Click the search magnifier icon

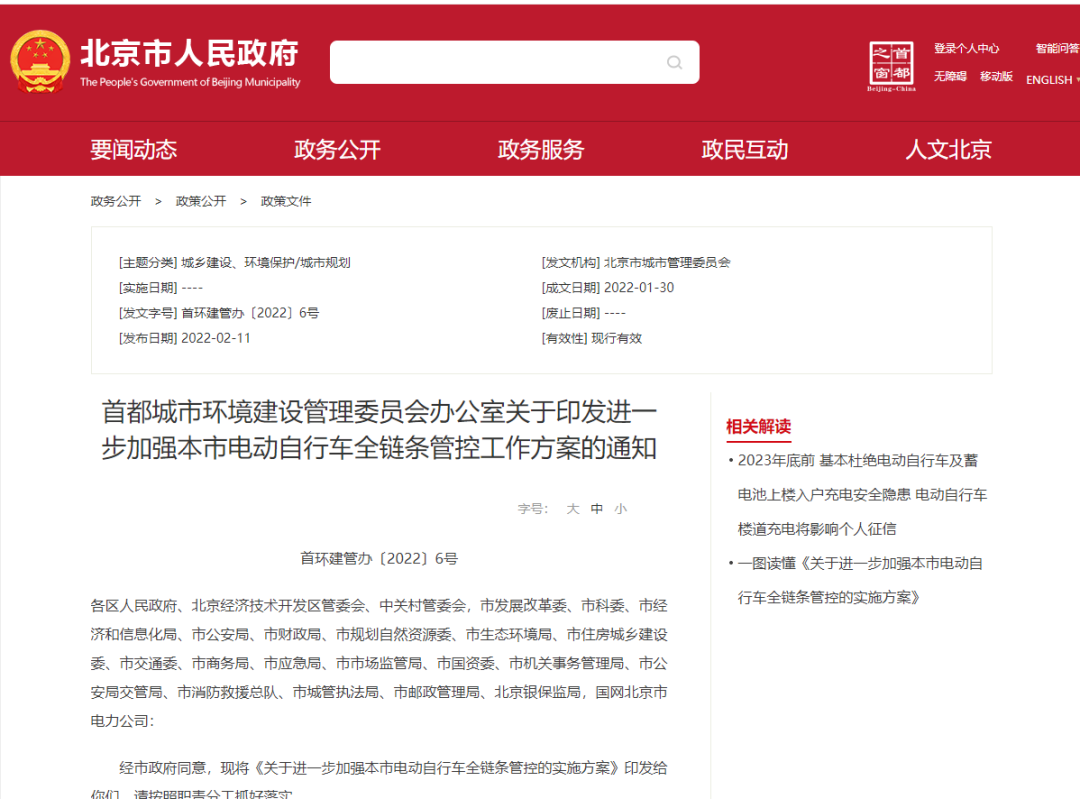(x=674, y=63)
